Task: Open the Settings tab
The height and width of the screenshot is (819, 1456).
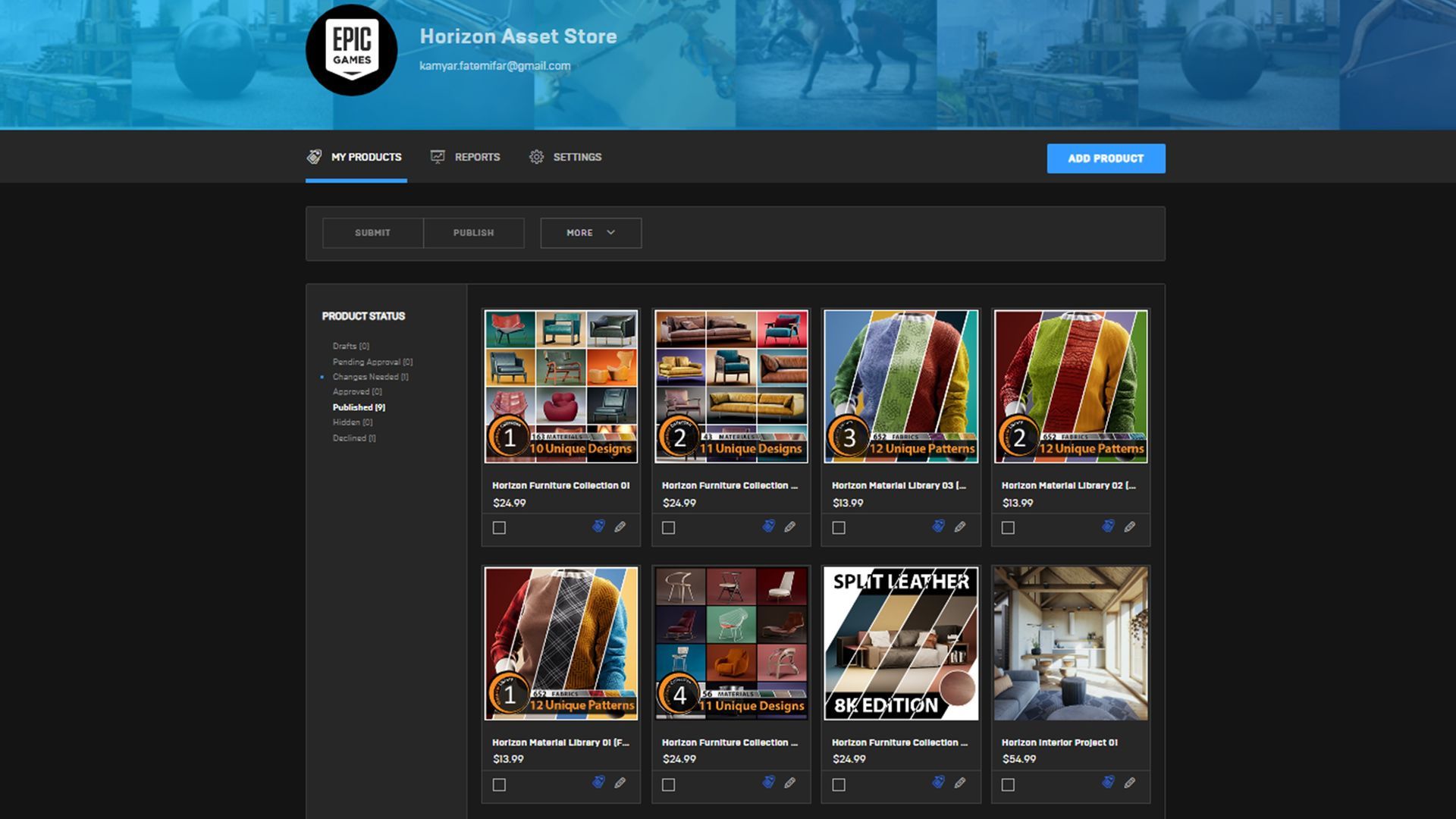Action: pos(566,157)
